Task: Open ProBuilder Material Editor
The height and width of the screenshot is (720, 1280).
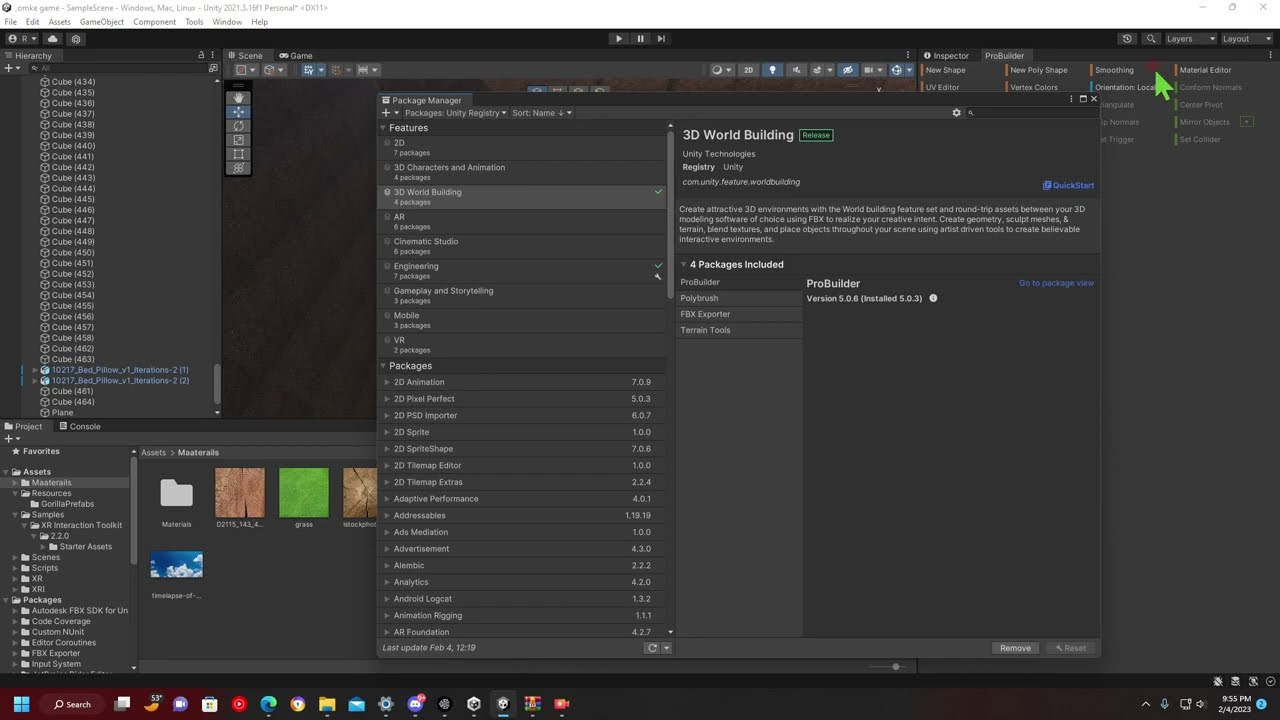Action: [x=1205, y=70]
